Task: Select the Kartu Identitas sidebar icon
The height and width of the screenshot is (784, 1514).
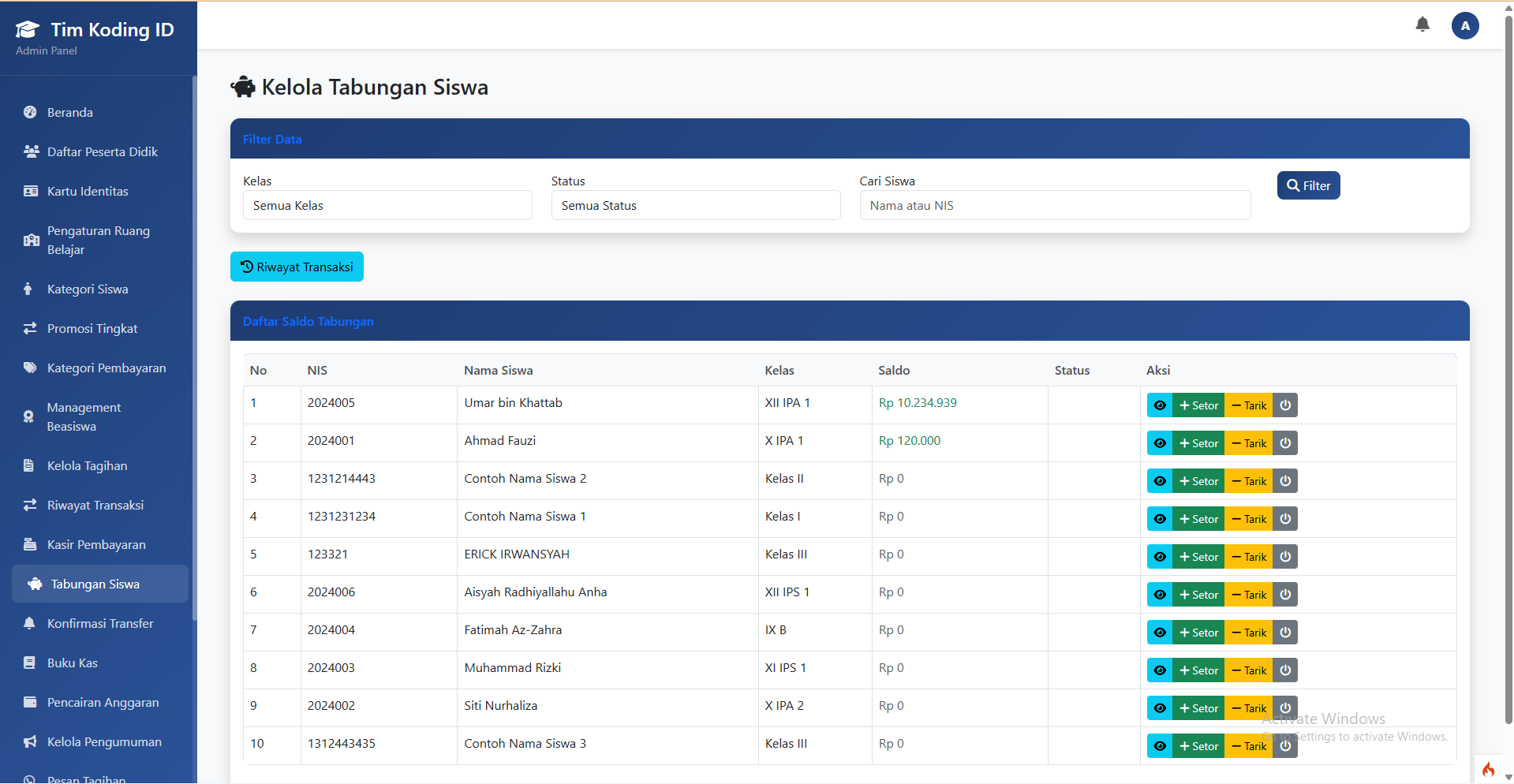Action: 29,191
